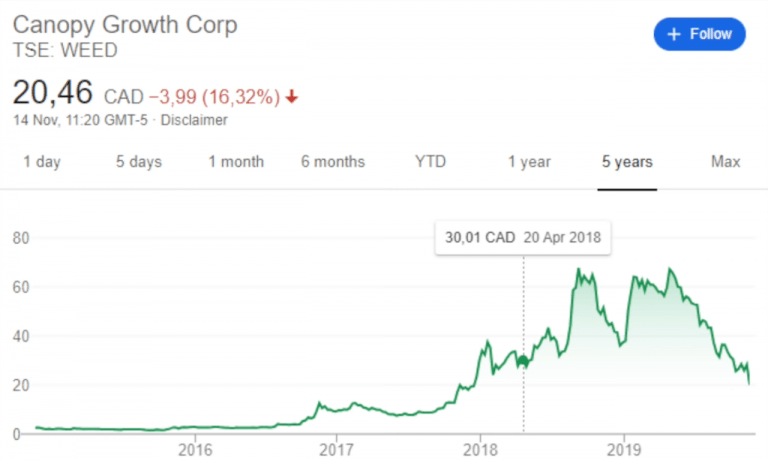Select the YTD tab

tap(431, 162)
